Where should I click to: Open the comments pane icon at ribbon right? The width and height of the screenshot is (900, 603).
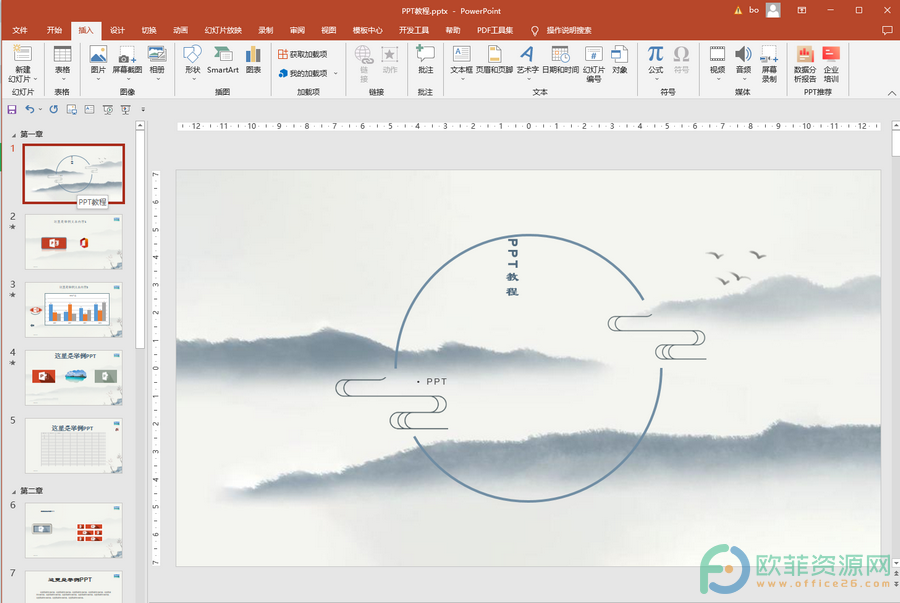coord(887,30)
